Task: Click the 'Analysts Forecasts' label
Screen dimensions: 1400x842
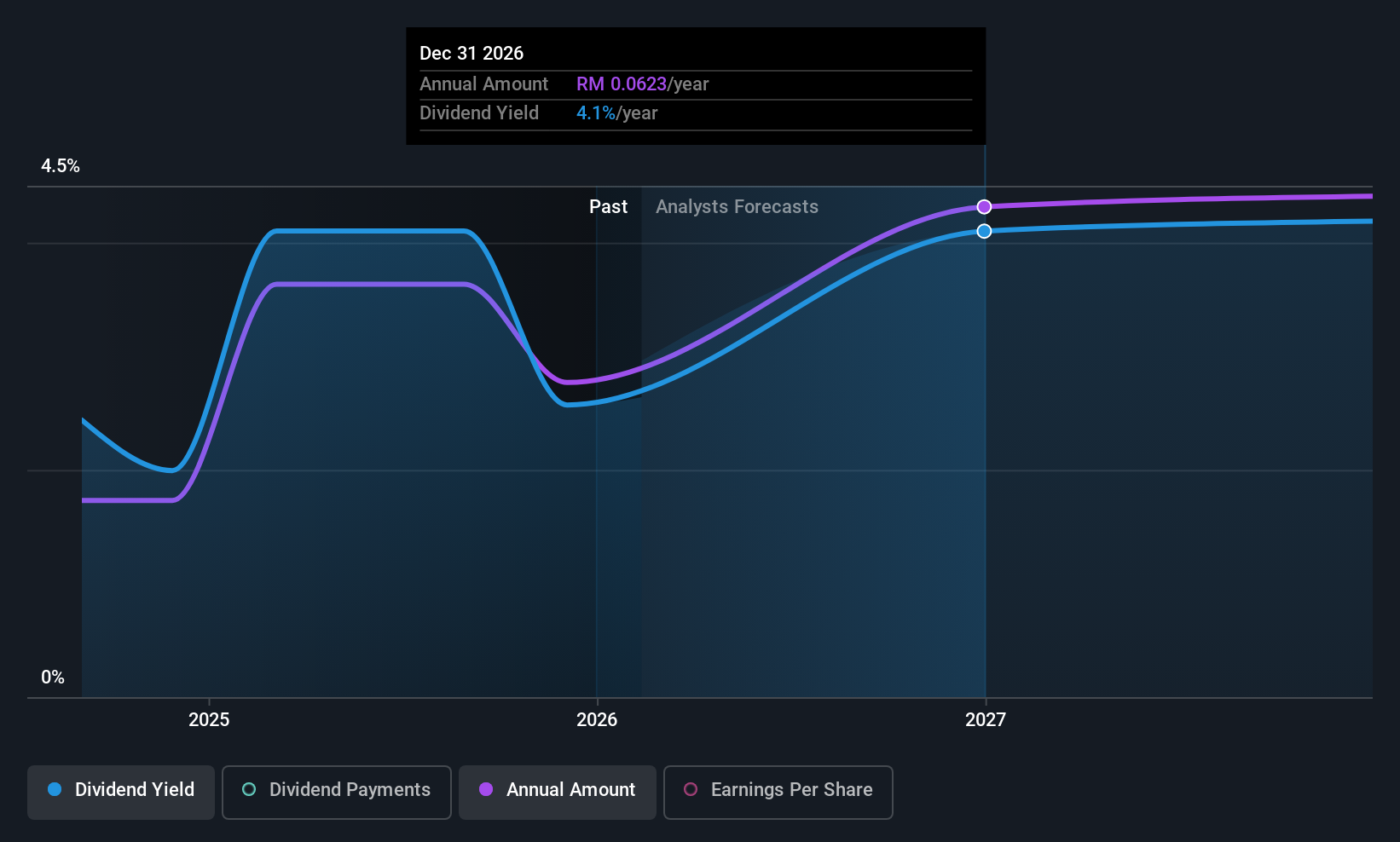Action: pos(737,207)
